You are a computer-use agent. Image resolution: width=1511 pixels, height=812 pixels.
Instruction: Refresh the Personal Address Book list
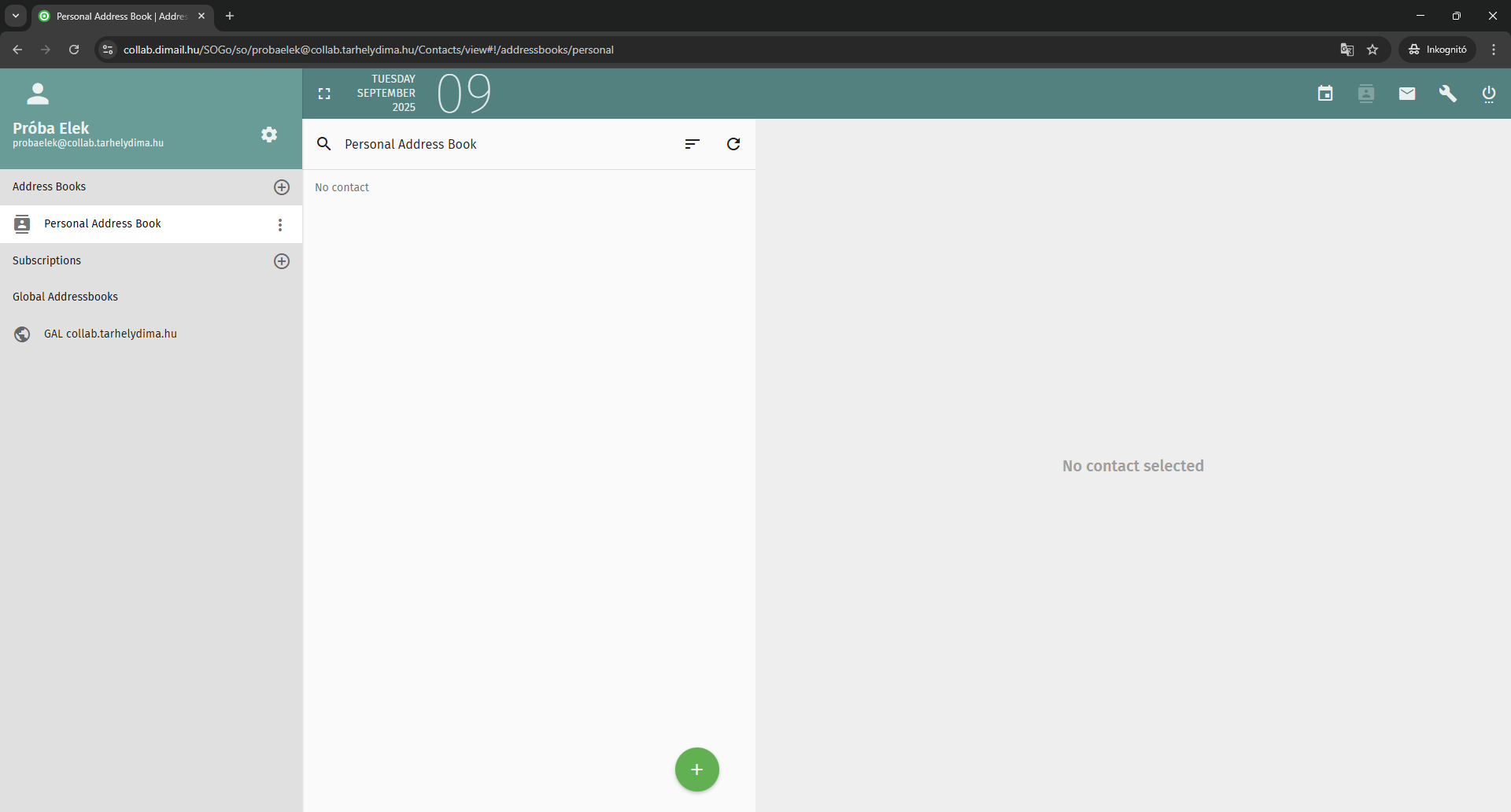[733, 144]
